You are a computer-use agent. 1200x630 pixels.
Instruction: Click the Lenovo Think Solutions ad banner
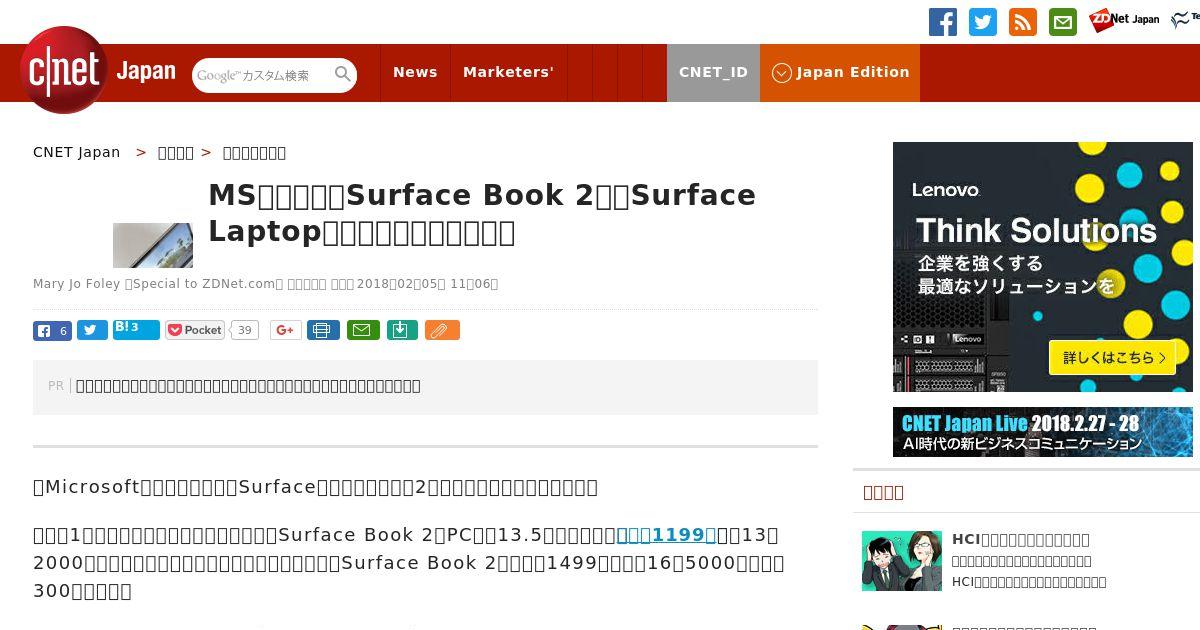click(x=1043, y=267)
